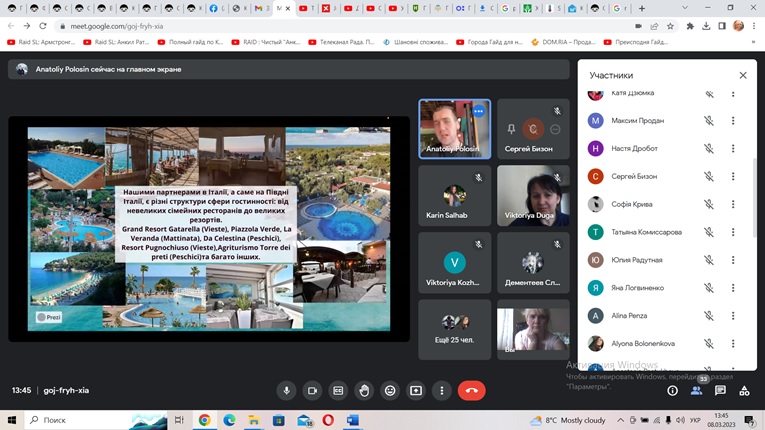Open more actions for Татьяна Комиссарова
Image resolution: width=765 pixels, height=430 pixels.
pos(733,232)
